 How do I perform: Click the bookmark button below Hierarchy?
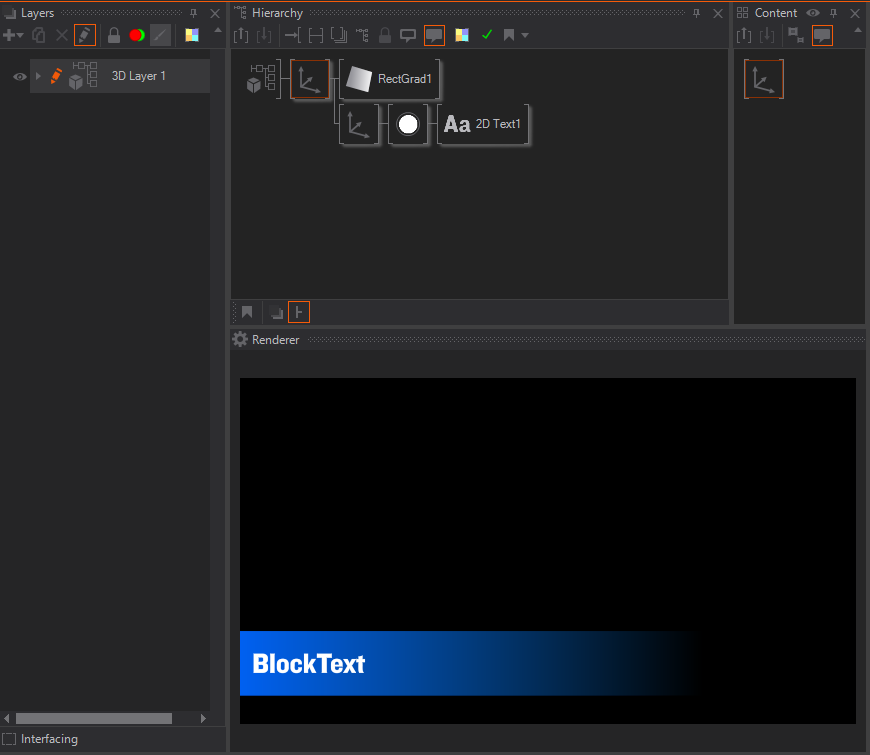tap(247, 312)
